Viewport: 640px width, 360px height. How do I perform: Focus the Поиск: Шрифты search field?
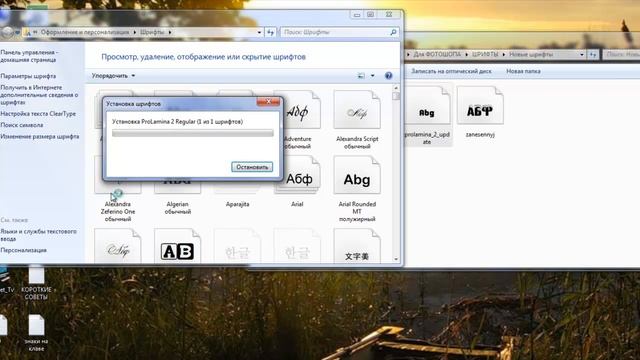pos(335,32)
